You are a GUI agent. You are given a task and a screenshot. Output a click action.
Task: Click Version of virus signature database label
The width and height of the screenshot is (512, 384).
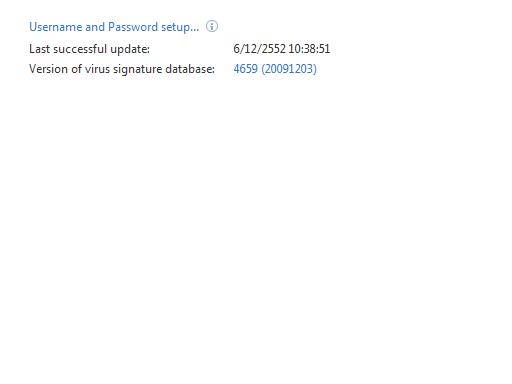(122, 69)
